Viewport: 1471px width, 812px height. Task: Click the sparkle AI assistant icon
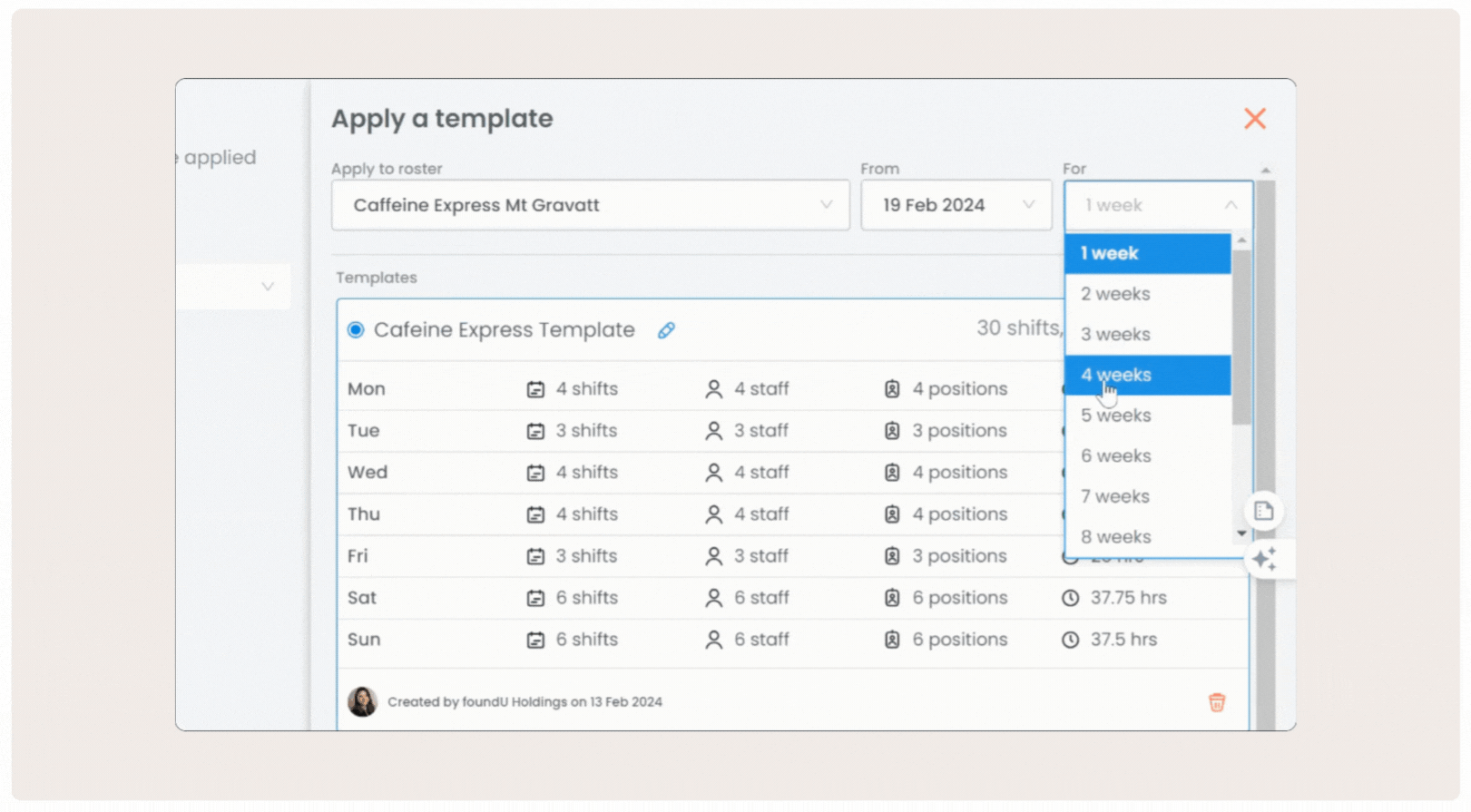1264,559
